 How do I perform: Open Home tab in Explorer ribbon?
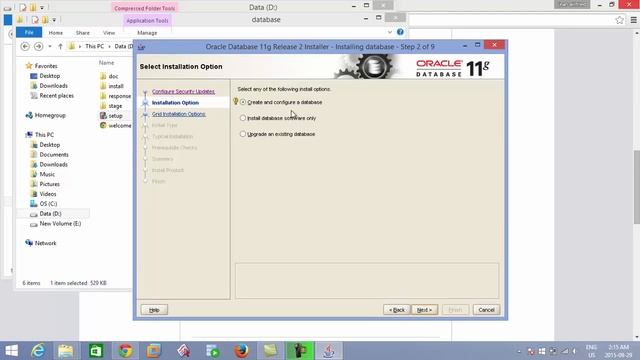pos(56,33)
